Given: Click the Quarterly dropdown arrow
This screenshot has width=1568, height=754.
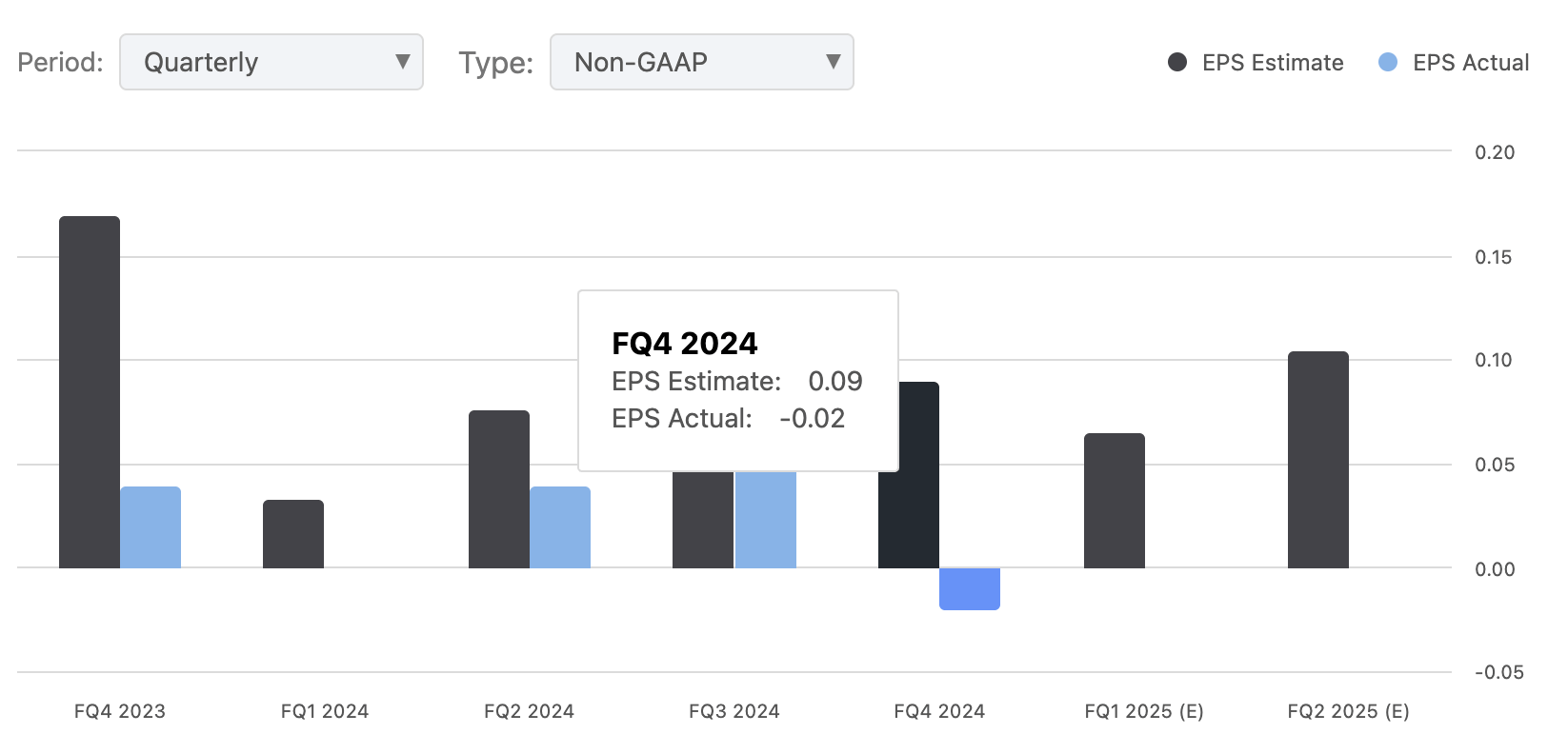Looking at the screenshot, I should (x=403, y=62).
